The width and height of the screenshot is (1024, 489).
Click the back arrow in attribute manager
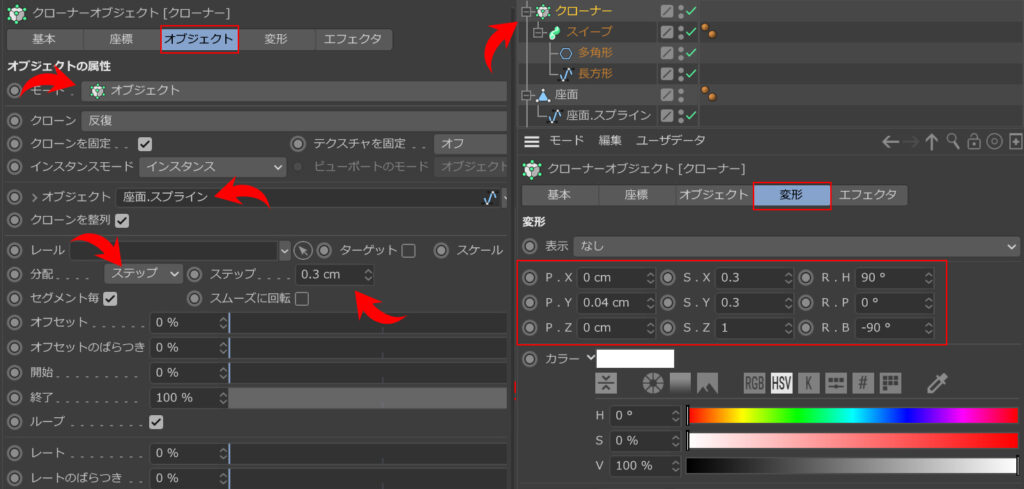point(891,142)
